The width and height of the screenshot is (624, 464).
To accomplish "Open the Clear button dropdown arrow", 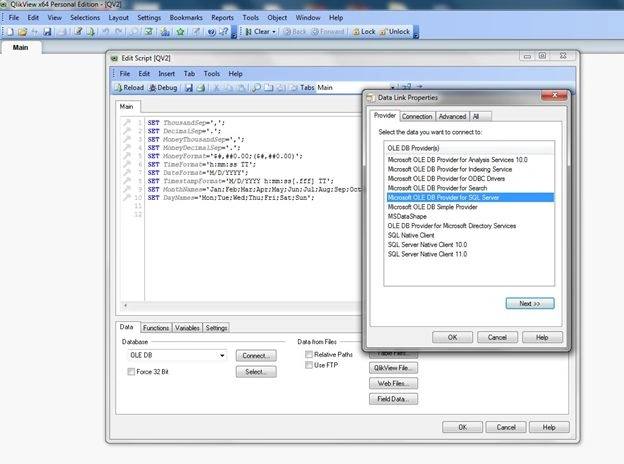I will (274, 32).
